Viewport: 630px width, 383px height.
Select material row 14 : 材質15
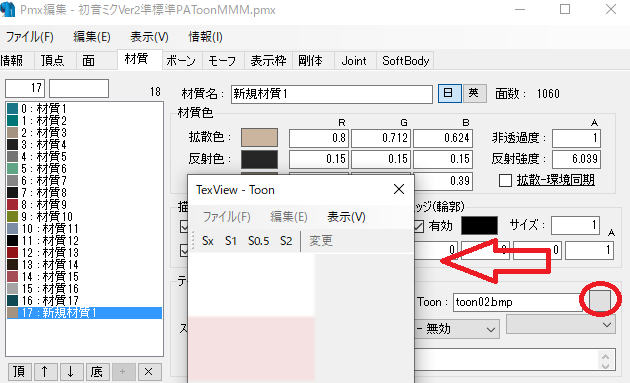[x=84, y=276]
